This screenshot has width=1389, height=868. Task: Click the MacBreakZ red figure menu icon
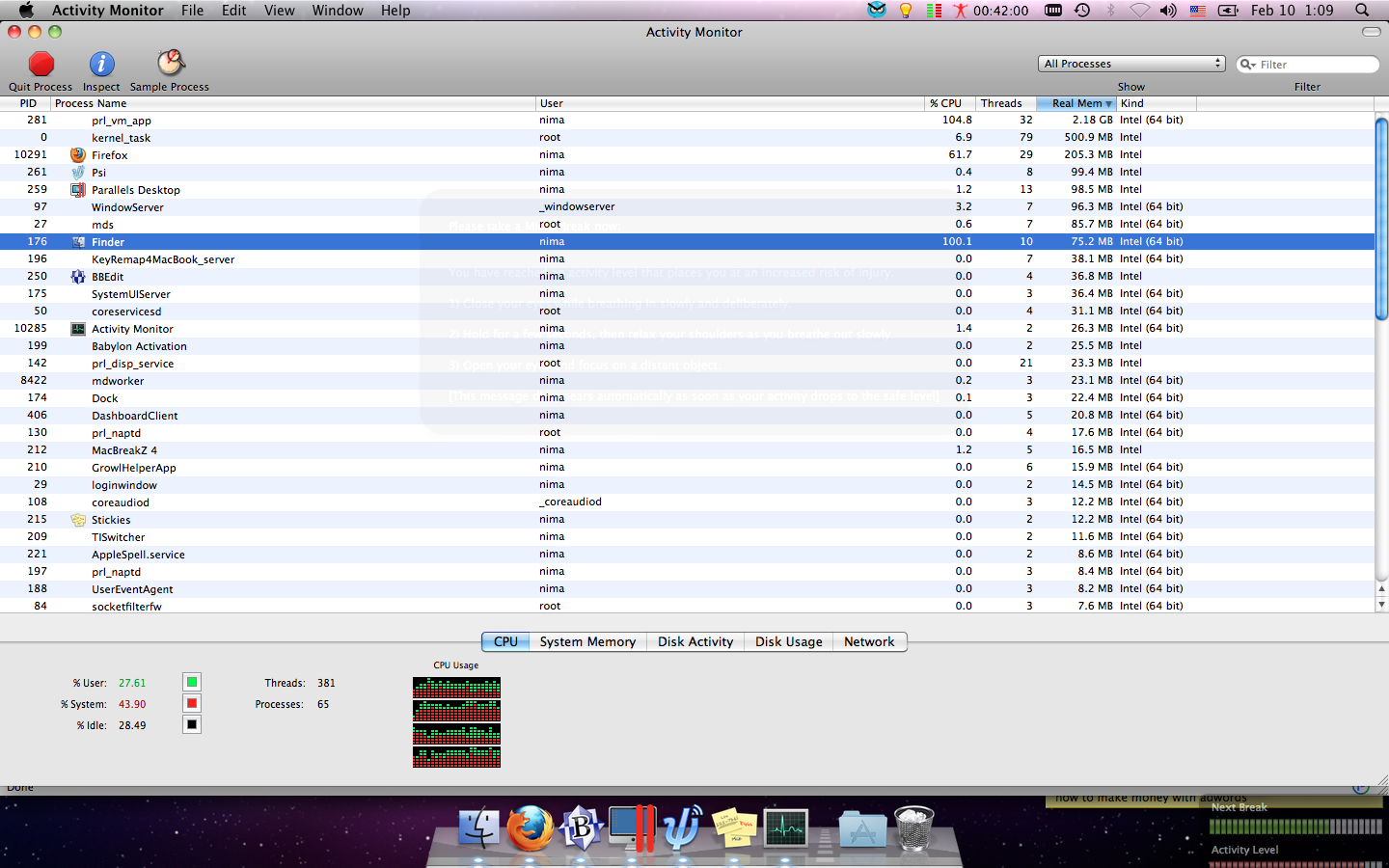(960, 11)
